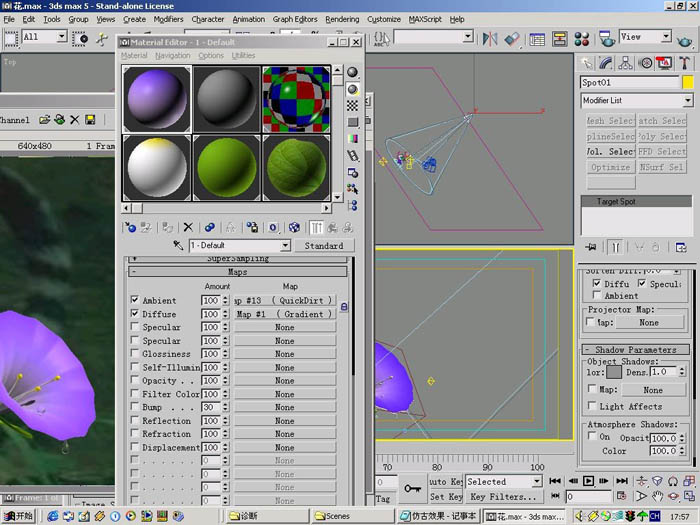This screenshot has height=525, width=700.
Task: Open Material Editor Options icon
Action: 353,173
